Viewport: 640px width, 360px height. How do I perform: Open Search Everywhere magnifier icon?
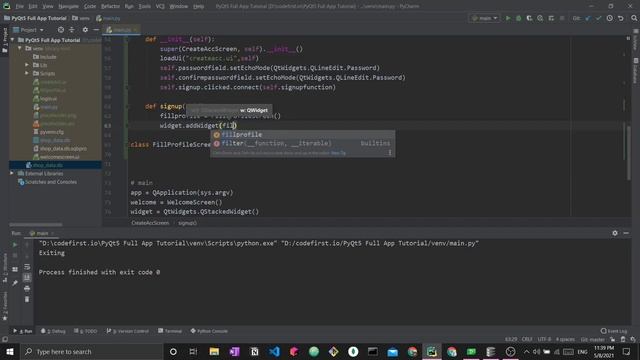(x=634, y=18)
